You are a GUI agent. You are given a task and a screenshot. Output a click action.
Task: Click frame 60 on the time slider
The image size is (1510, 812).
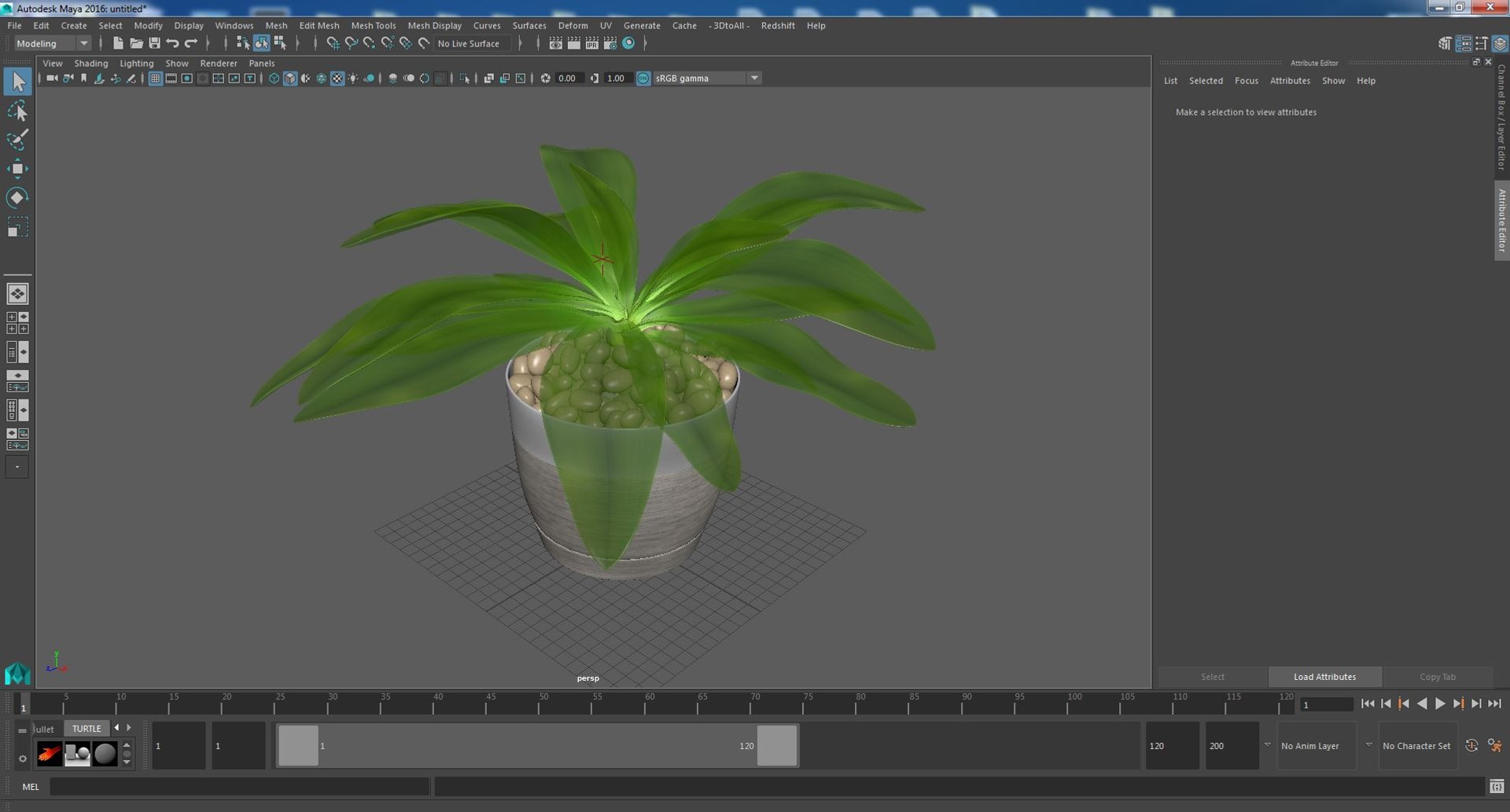click(x=645, y=704)
